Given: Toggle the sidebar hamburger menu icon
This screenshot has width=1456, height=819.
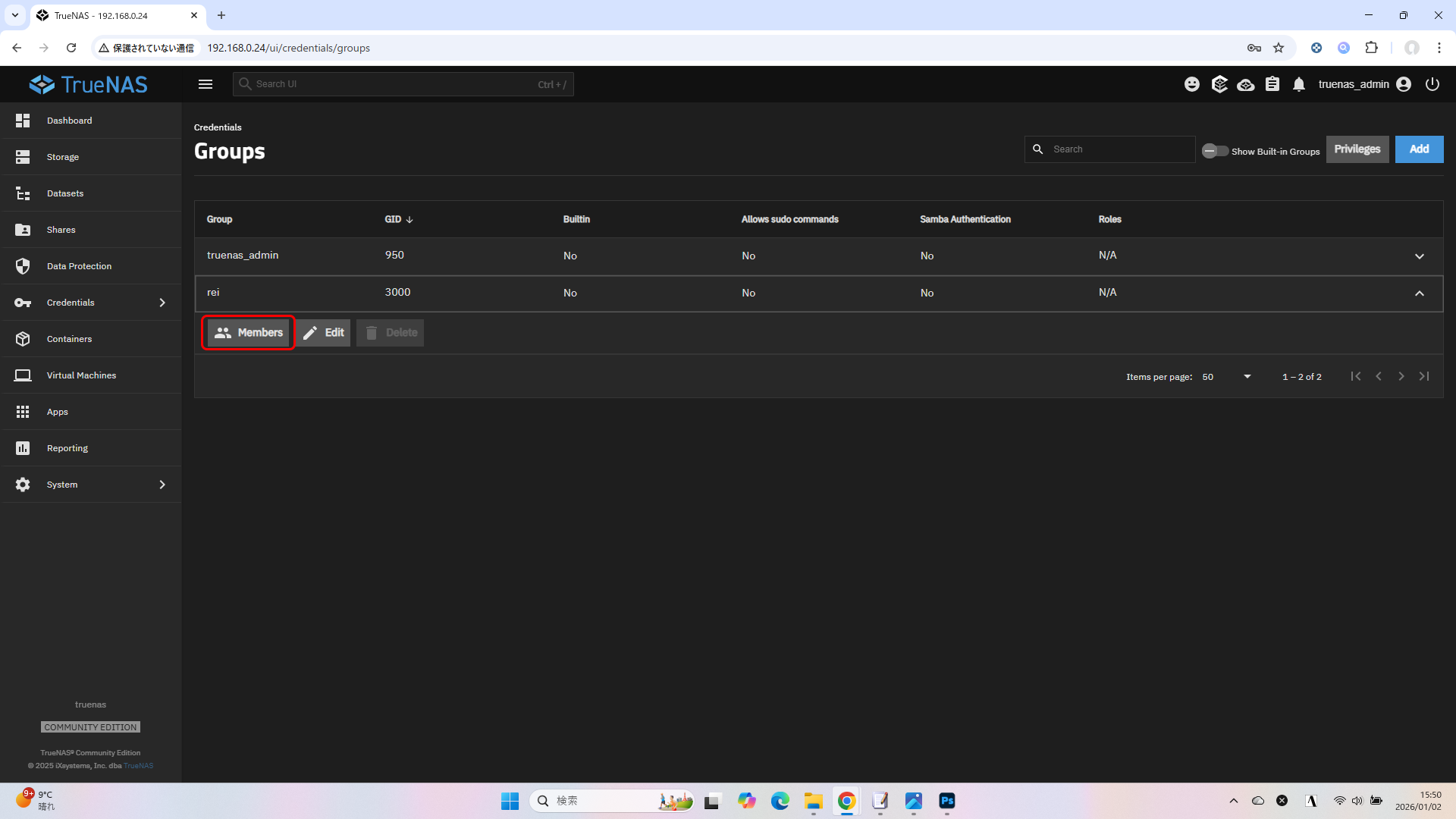Looking at the screenshot, I should 206,84.
